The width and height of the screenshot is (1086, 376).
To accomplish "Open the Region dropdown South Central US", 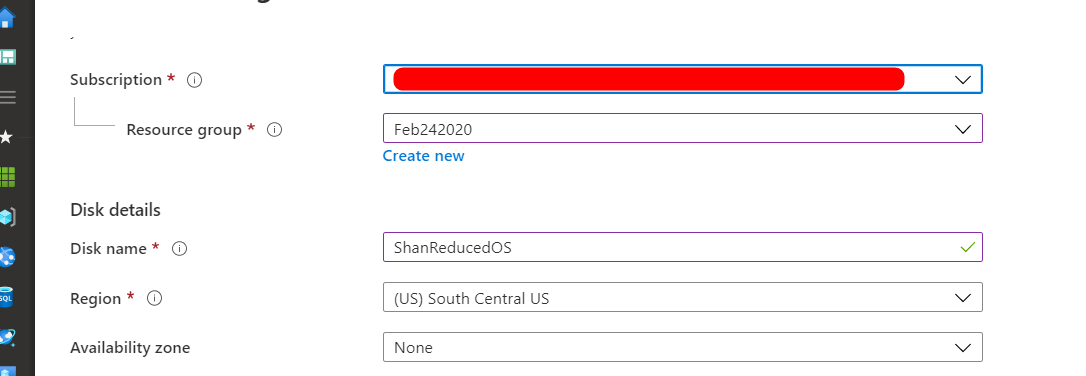I will pyautogui.click(x=682, y=297).
